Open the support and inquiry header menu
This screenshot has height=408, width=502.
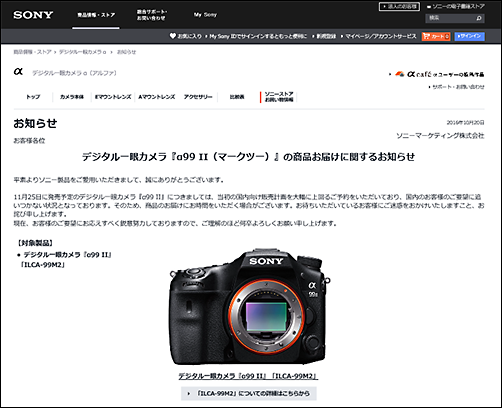[151, 15]
